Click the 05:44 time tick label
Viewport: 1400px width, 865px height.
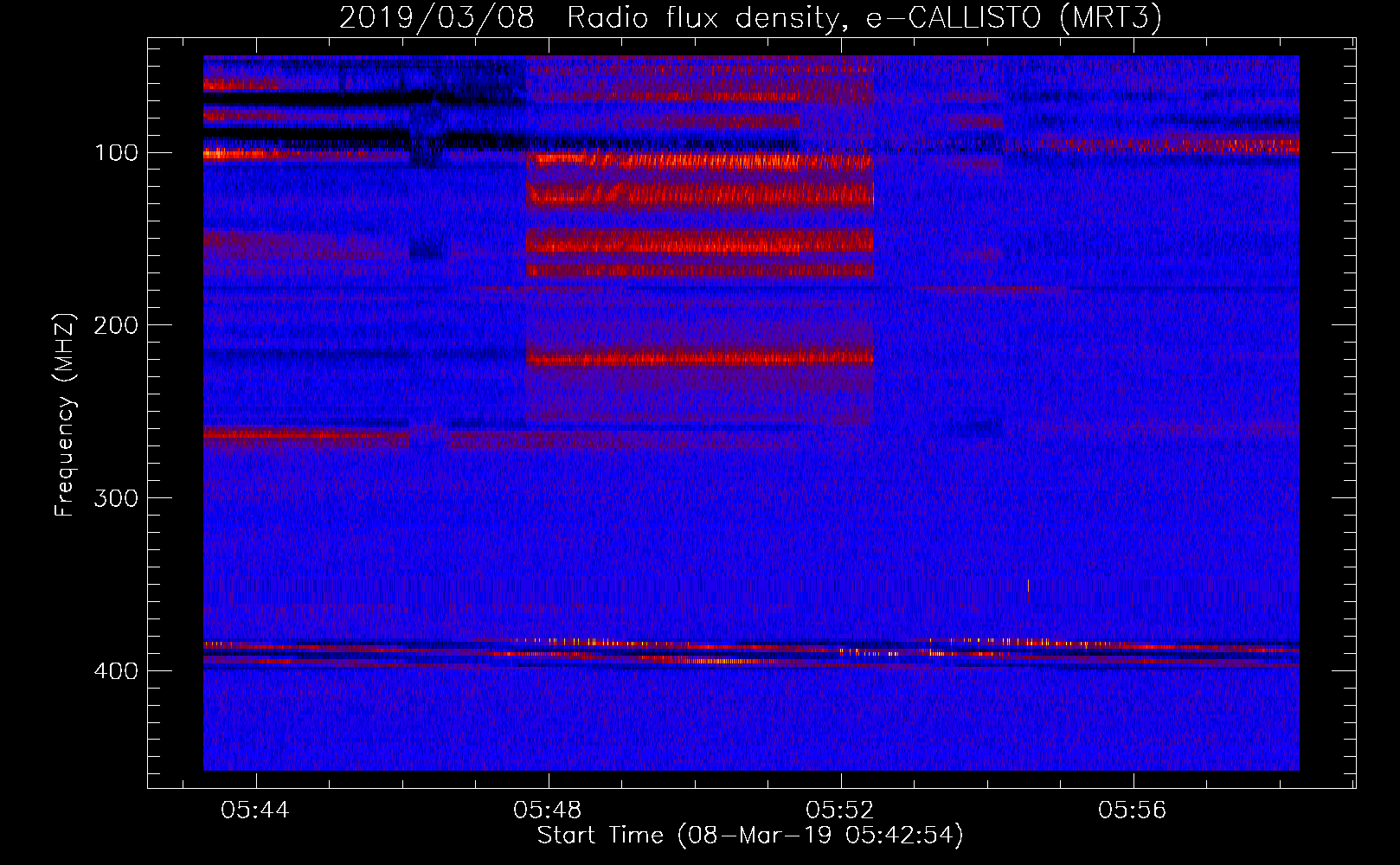pyautogui.click(x=255, y=811)
